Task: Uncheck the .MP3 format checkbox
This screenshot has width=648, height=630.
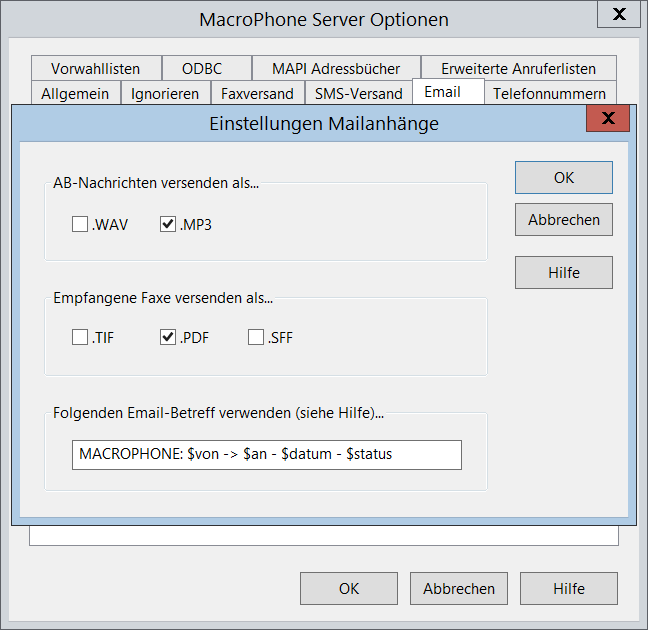Action: (168, 225)
